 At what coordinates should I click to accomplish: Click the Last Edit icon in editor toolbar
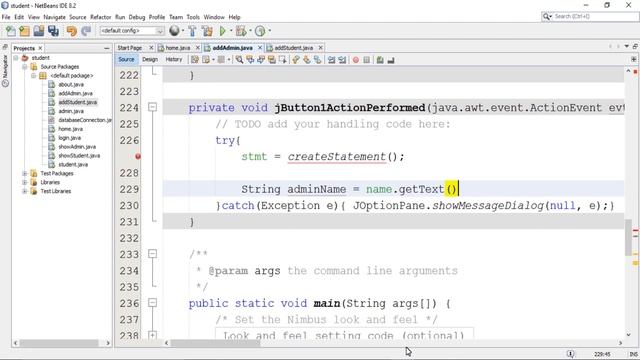coord(195,60)
